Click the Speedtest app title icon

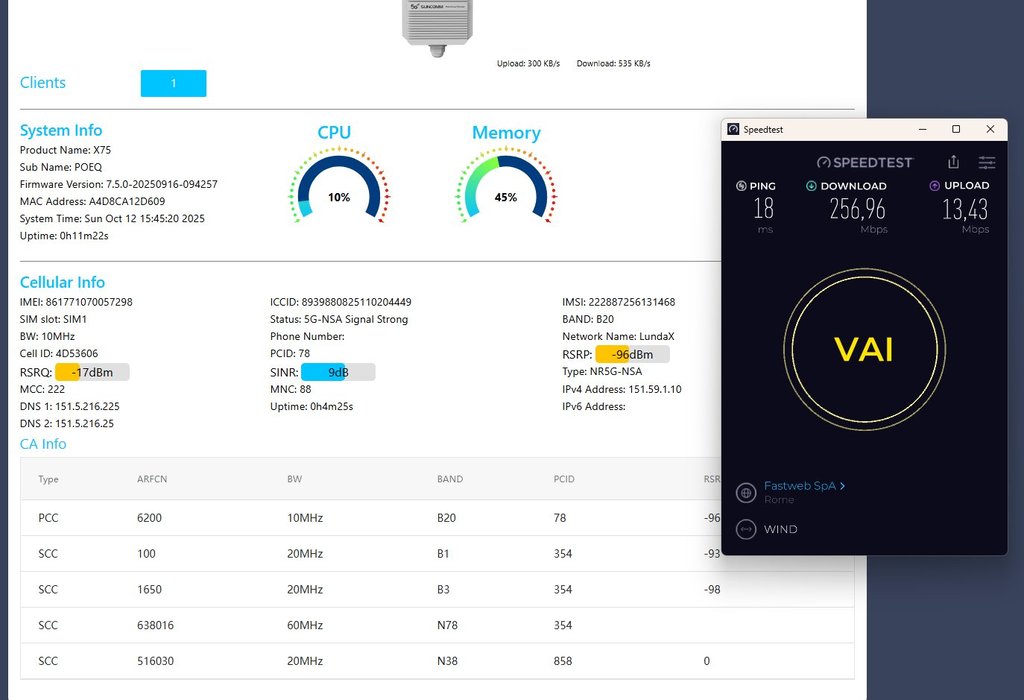[733, 129]
